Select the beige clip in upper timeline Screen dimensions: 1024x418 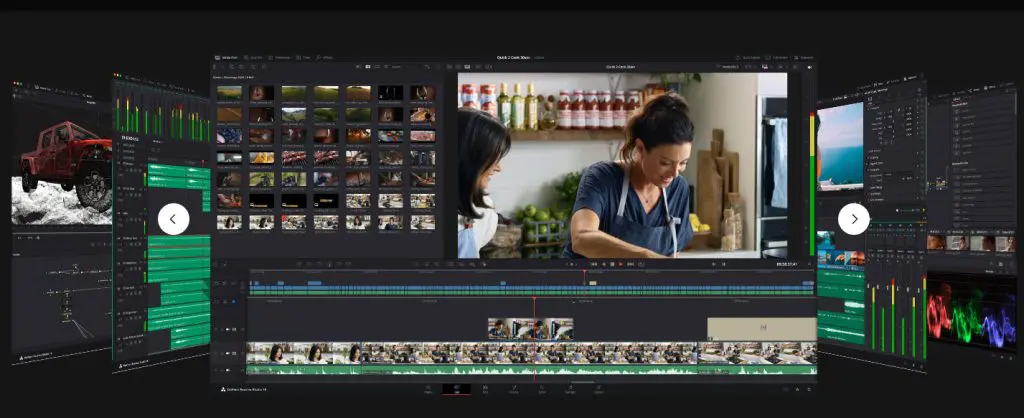593,283
